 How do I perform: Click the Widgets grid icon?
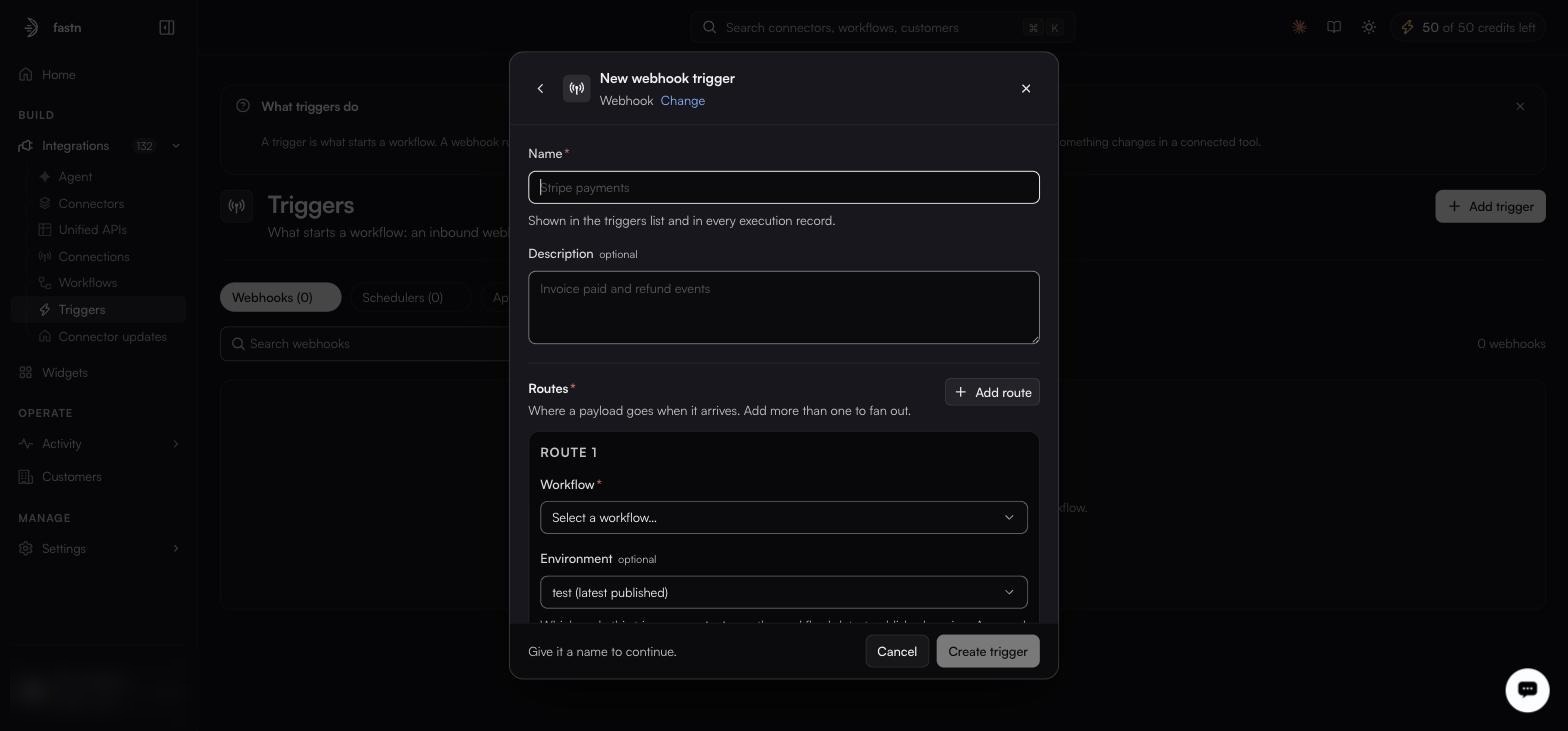(x=26, y=373)
